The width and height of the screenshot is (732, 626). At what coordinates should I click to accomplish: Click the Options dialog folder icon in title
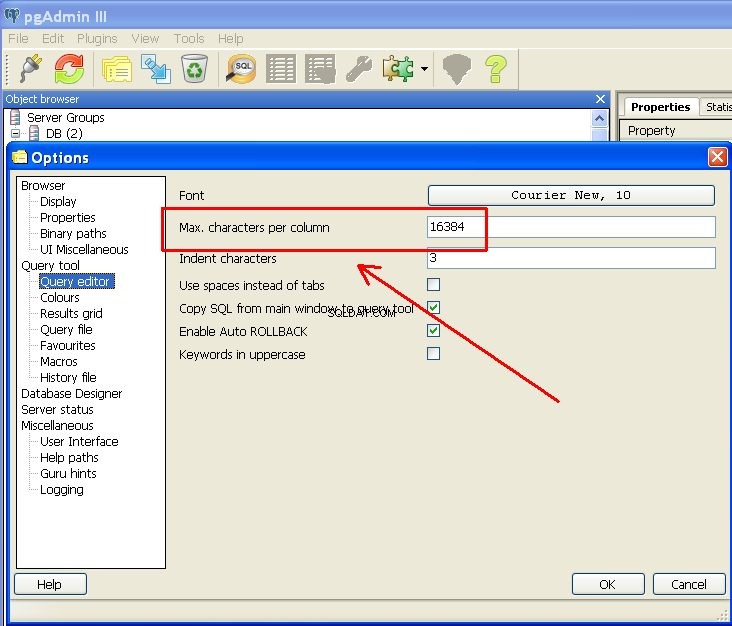[x=20, y=157]
